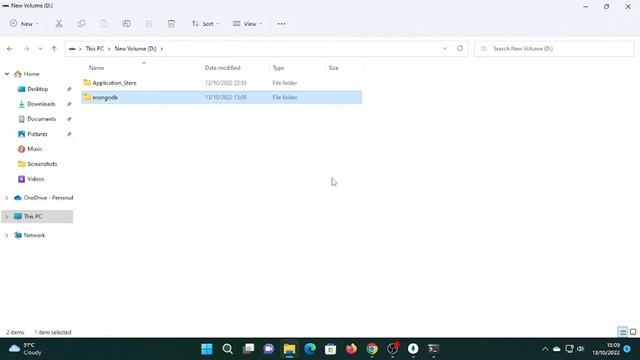The width and height of the screenshot is (640, 360).
Task: Open recent locations dropdown arrow
Action: [40, 49]
